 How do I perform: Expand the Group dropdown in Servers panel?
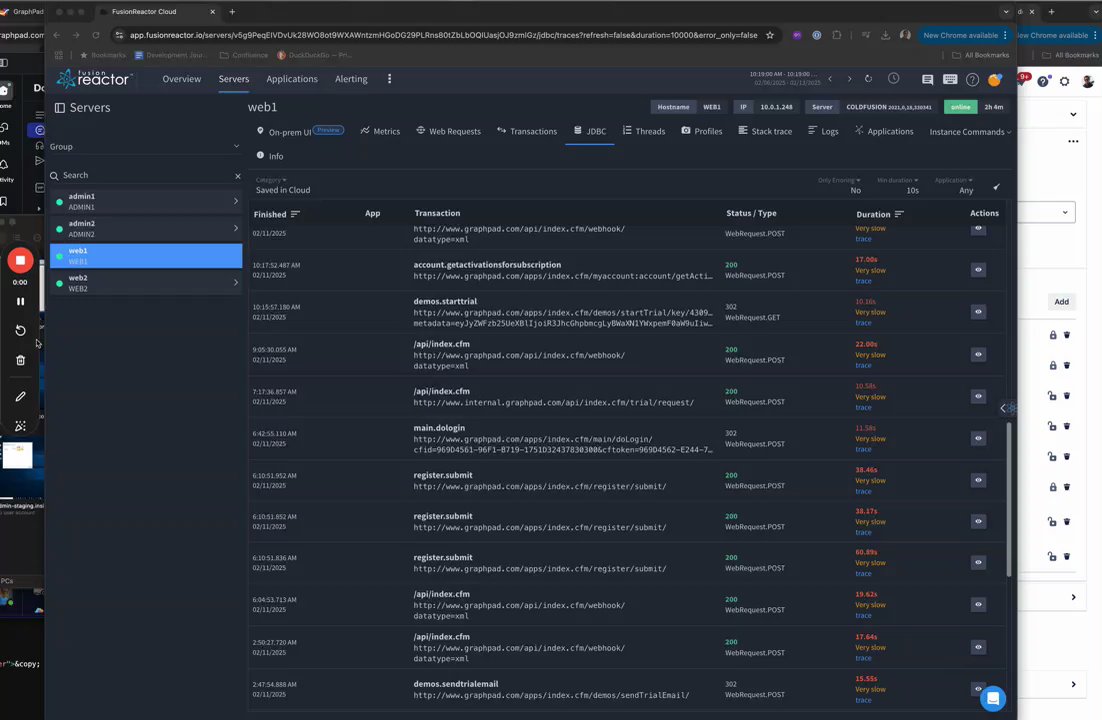coord(236,147)
